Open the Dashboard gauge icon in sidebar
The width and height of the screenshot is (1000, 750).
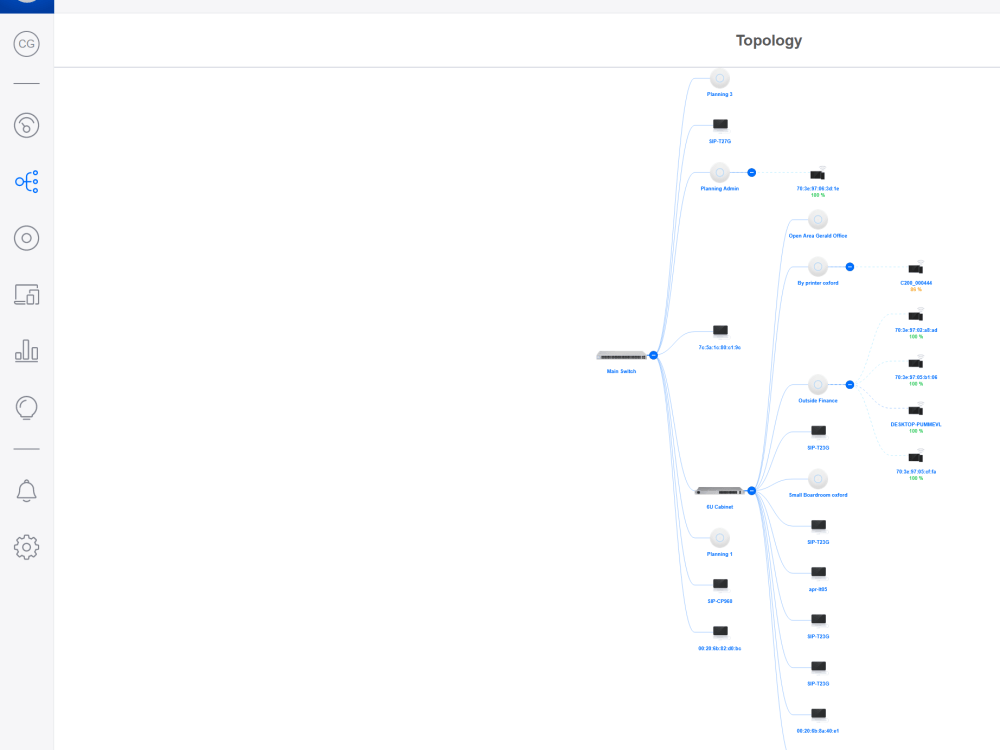click(26, 125)
